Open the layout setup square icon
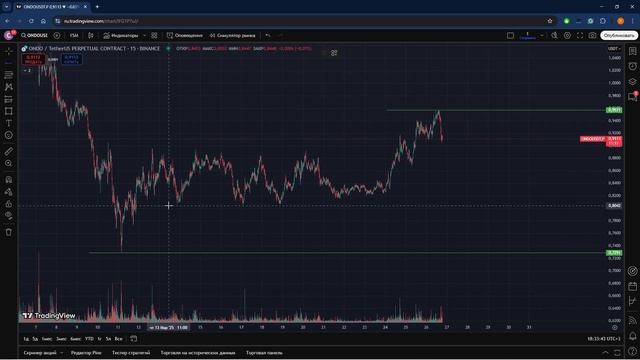 click(x=510, y=36)
